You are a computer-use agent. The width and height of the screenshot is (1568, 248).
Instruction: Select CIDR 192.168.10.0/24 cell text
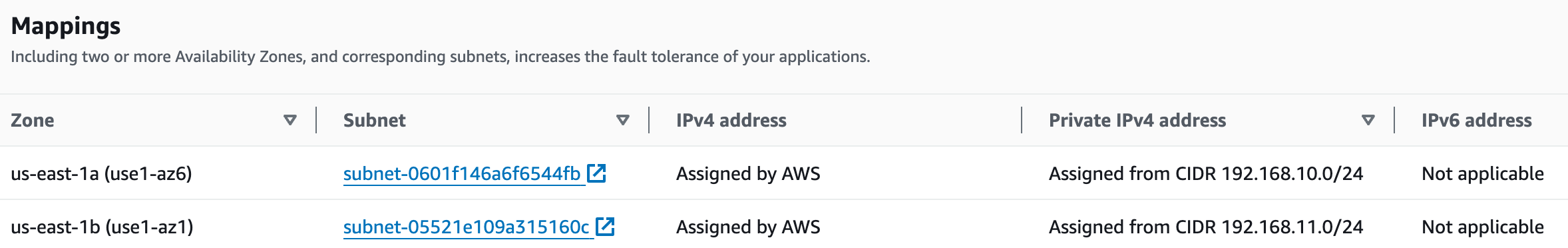1206,173
